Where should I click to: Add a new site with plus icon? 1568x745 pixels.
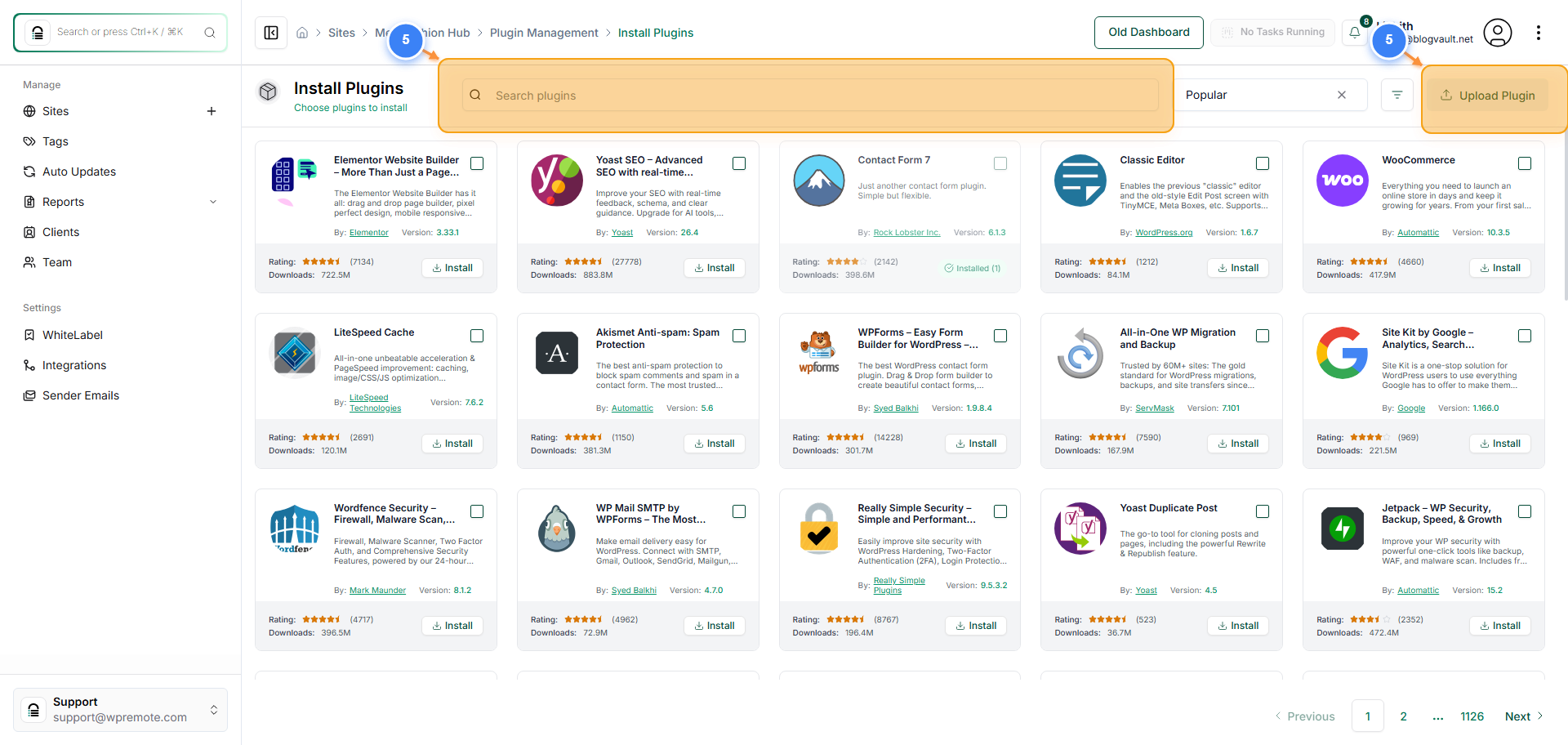212,111
